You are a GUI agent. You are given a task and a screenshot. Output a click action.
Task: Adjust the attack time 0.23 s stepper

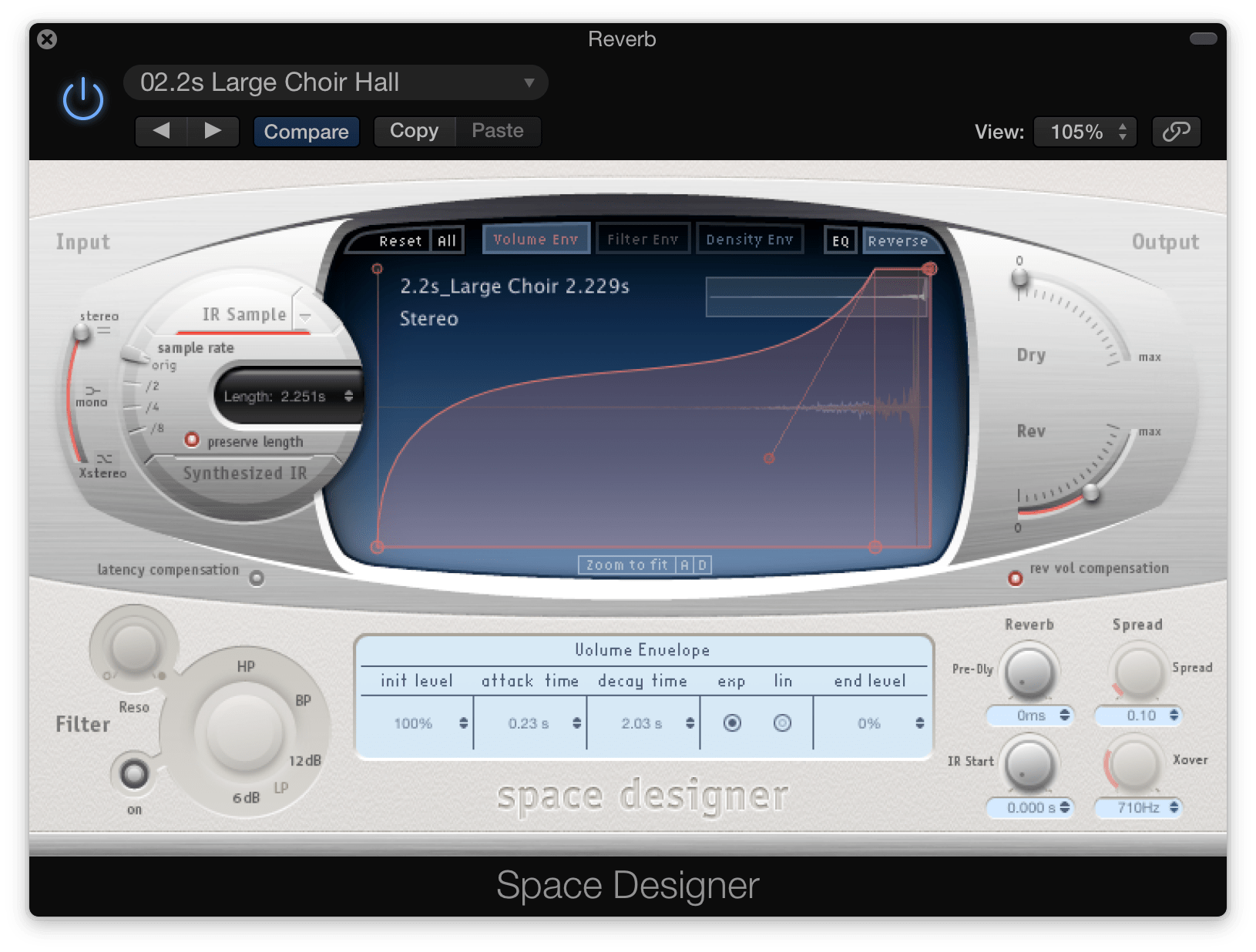pyautogui.click(x=576, y=723)
